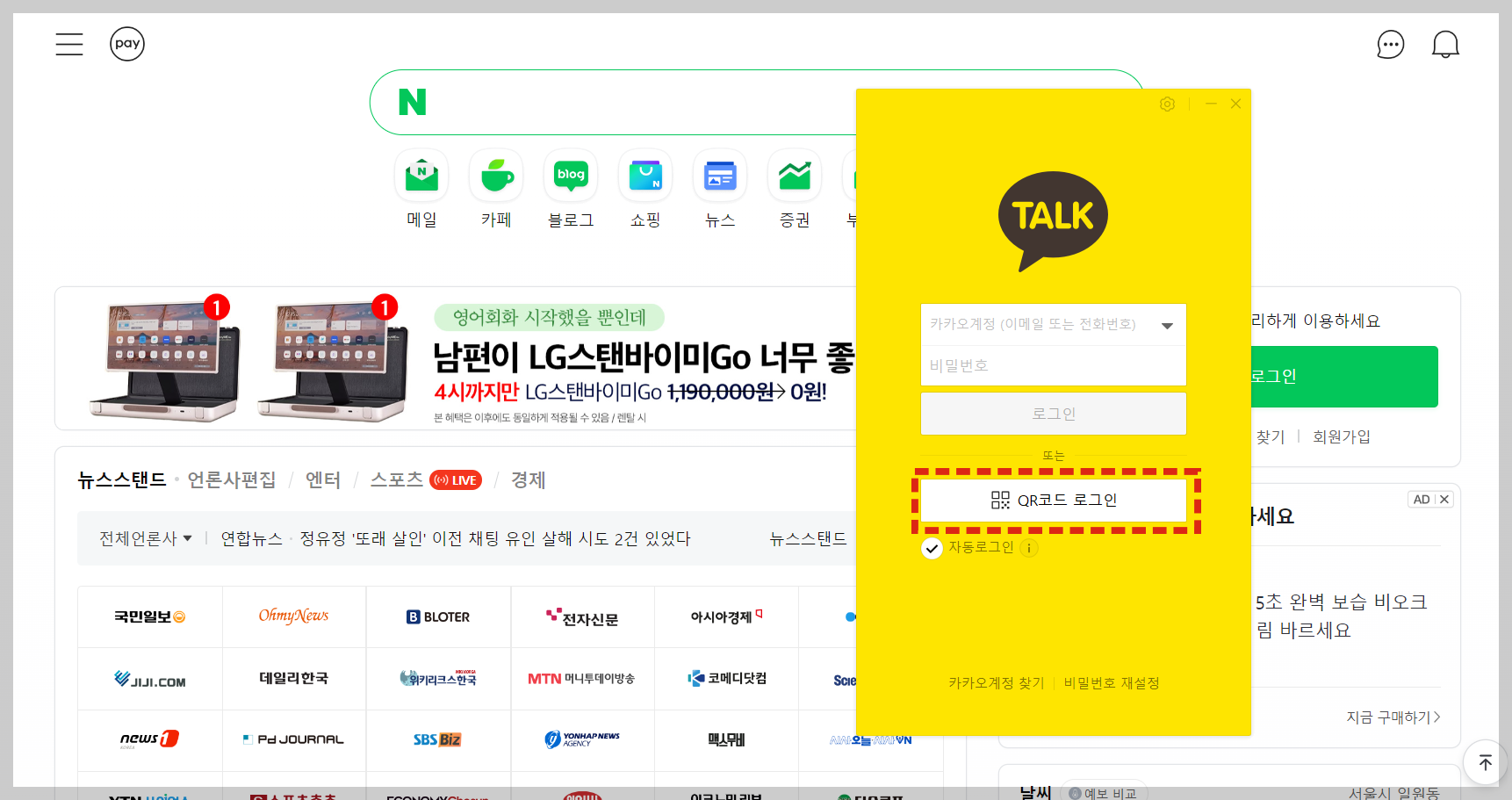This screenshot has width=1512, height=800.
Task: Open the JIJI.COM press logo
Action: click(x=150, y=679)
